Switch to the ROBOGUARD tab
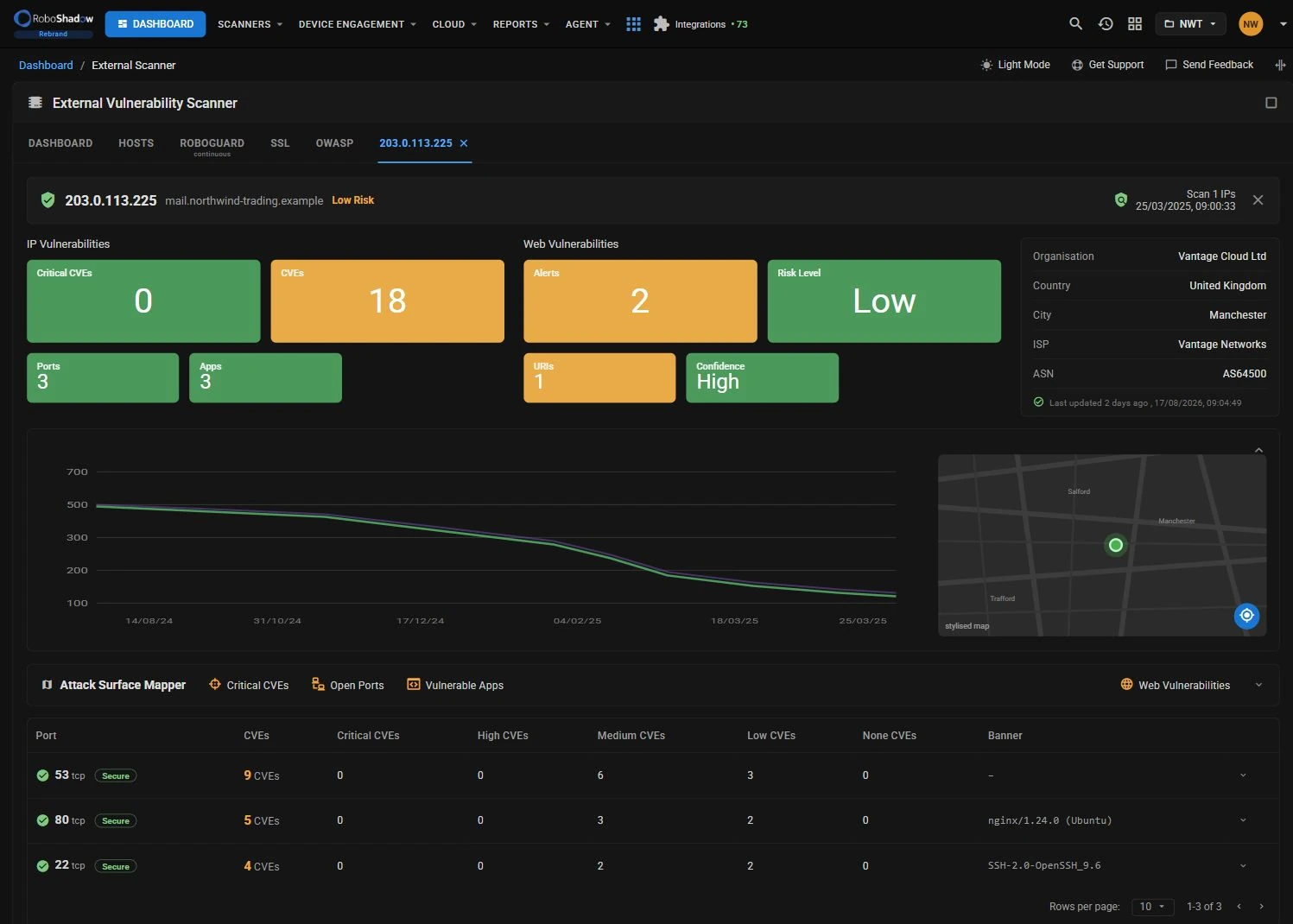The image size is (1293, 924). click(212, 146)
